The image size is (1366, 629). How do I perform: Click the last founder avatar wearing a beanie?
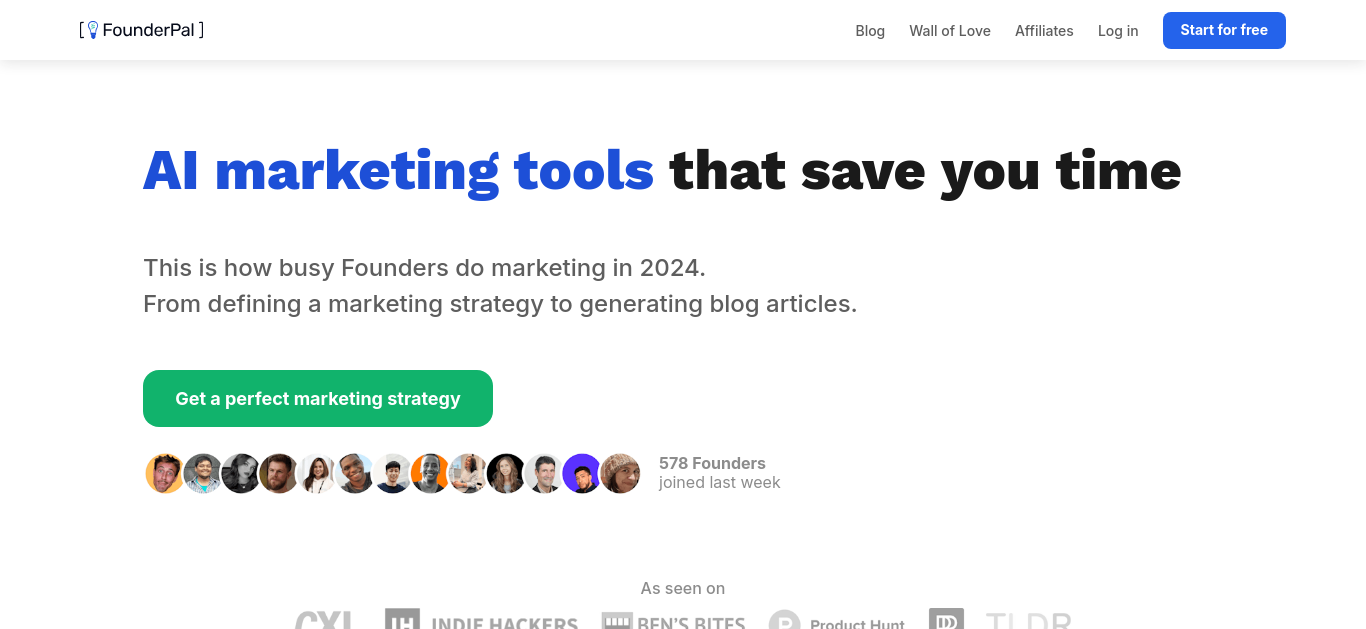[620, 473]
